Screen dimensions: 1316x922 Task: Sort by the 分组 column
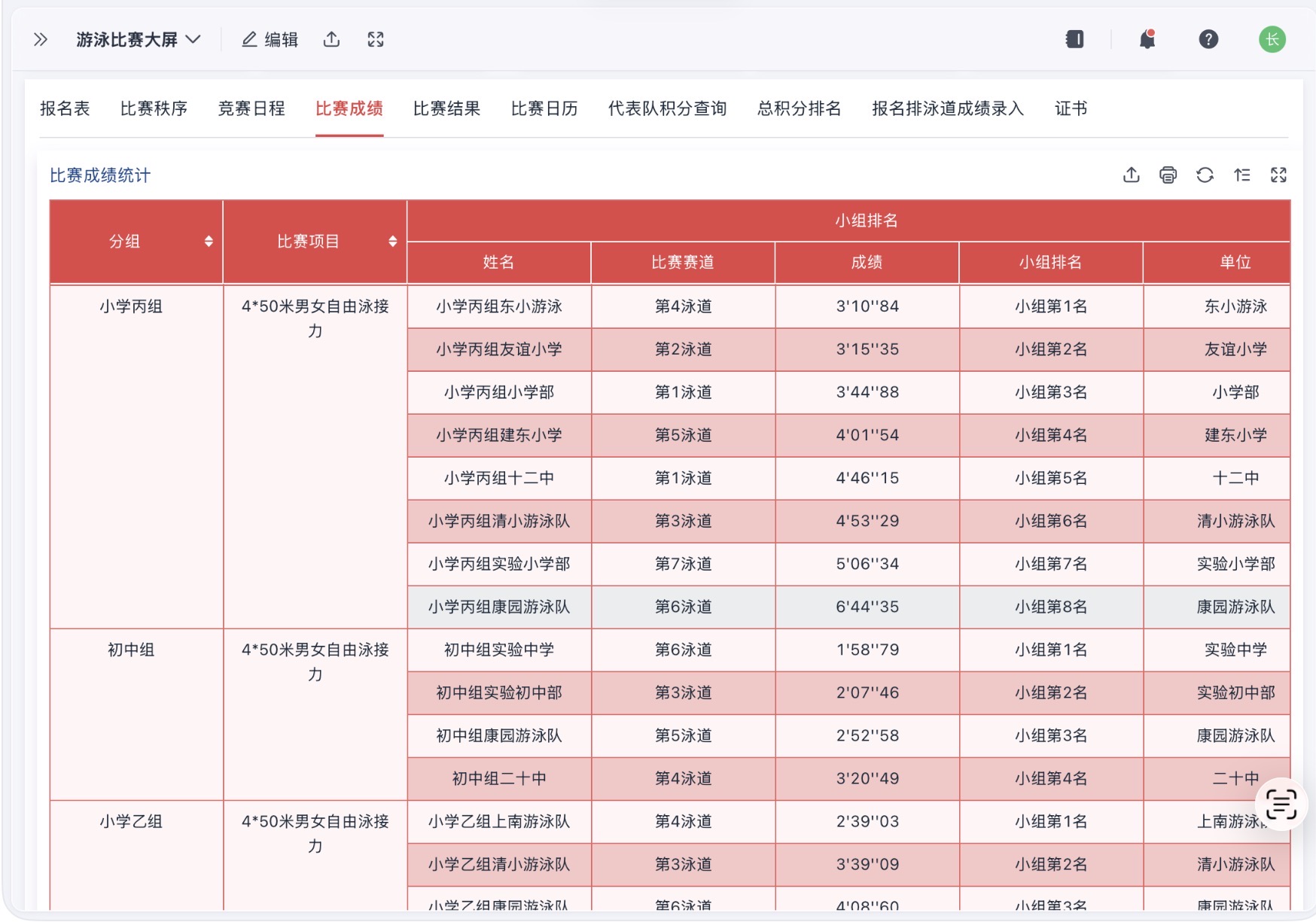pyautogui.click(x=209, y=242)
